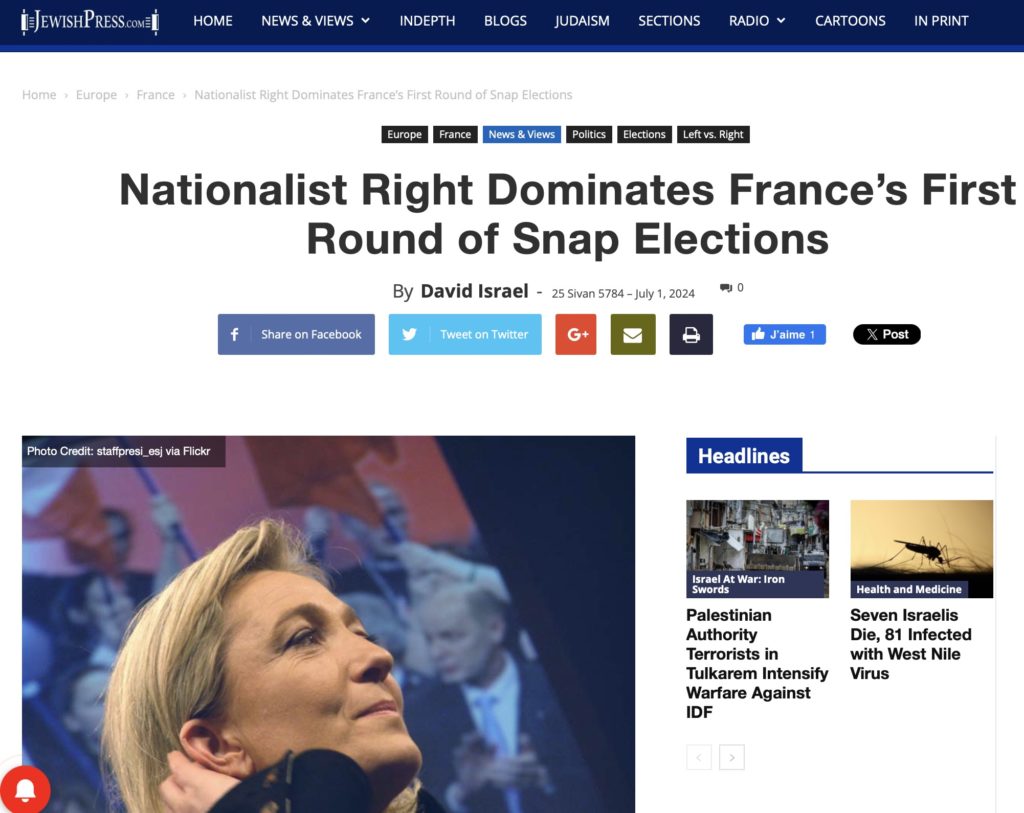Share article via email envelope icon

633,335
